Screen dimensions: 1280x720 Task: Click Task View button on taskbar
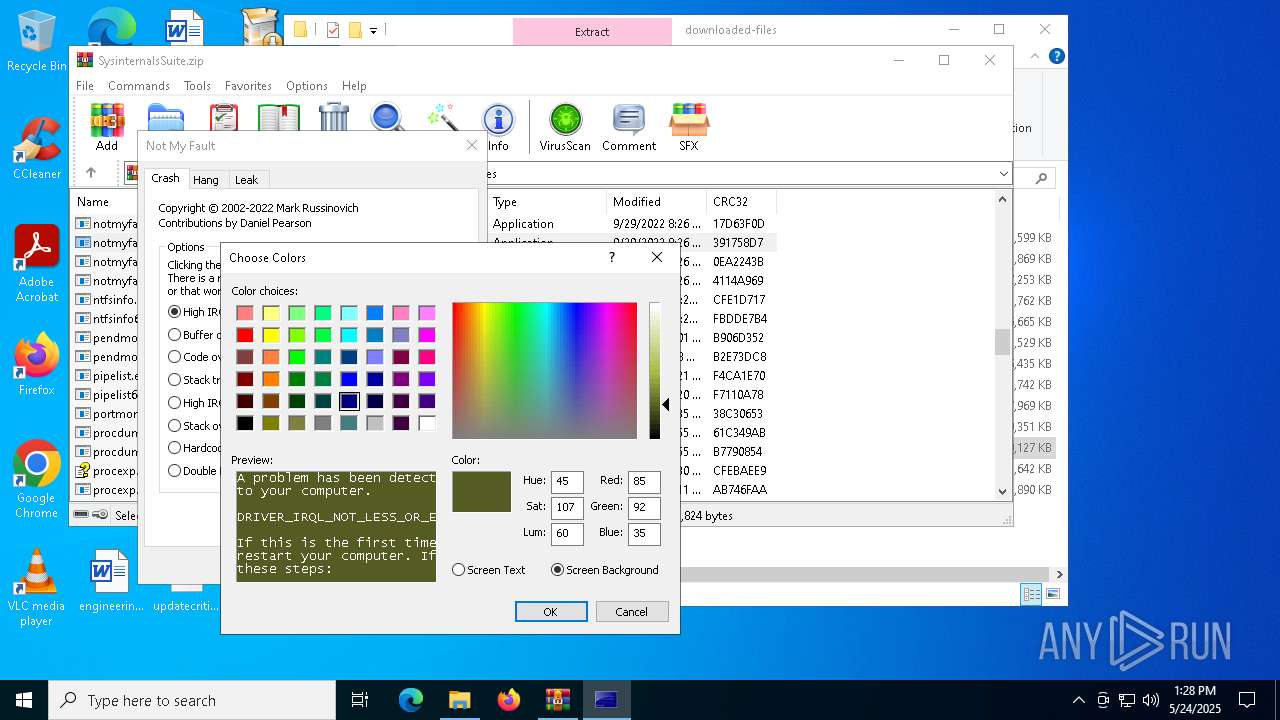tap(360, 700)
